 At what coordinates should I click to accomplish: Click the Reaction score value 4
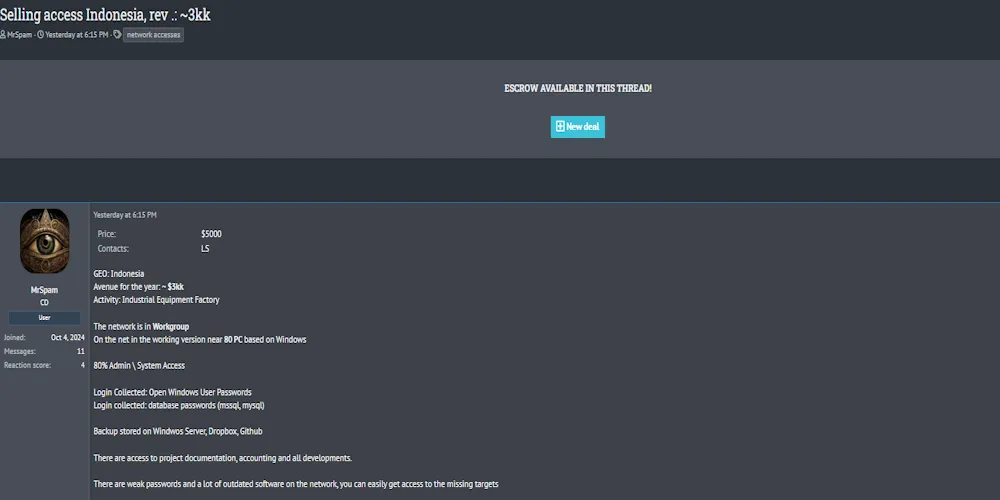click(82, 365)
